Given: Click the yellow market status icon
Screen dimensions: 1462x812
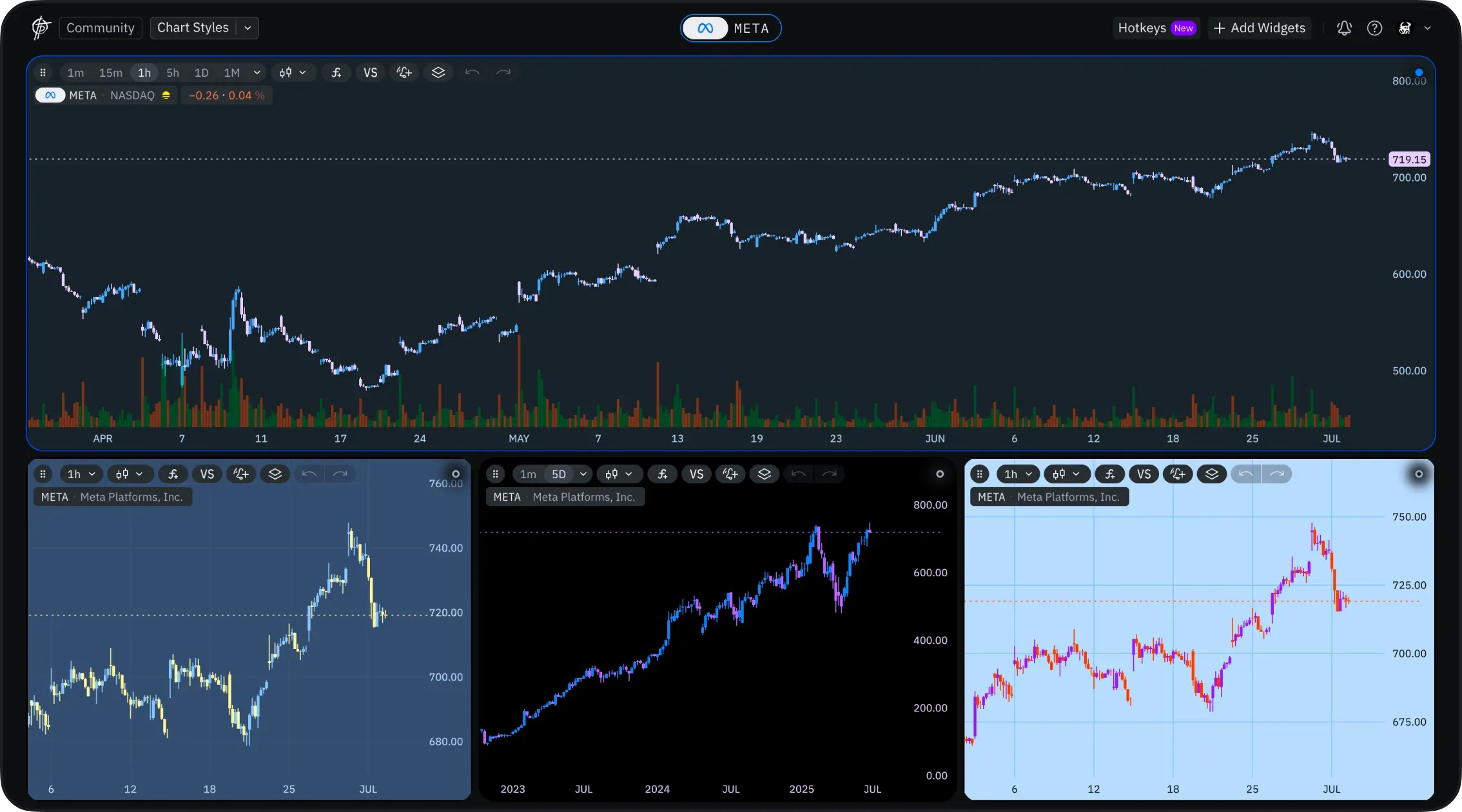Looking at the screenshot, I should 166,95.
